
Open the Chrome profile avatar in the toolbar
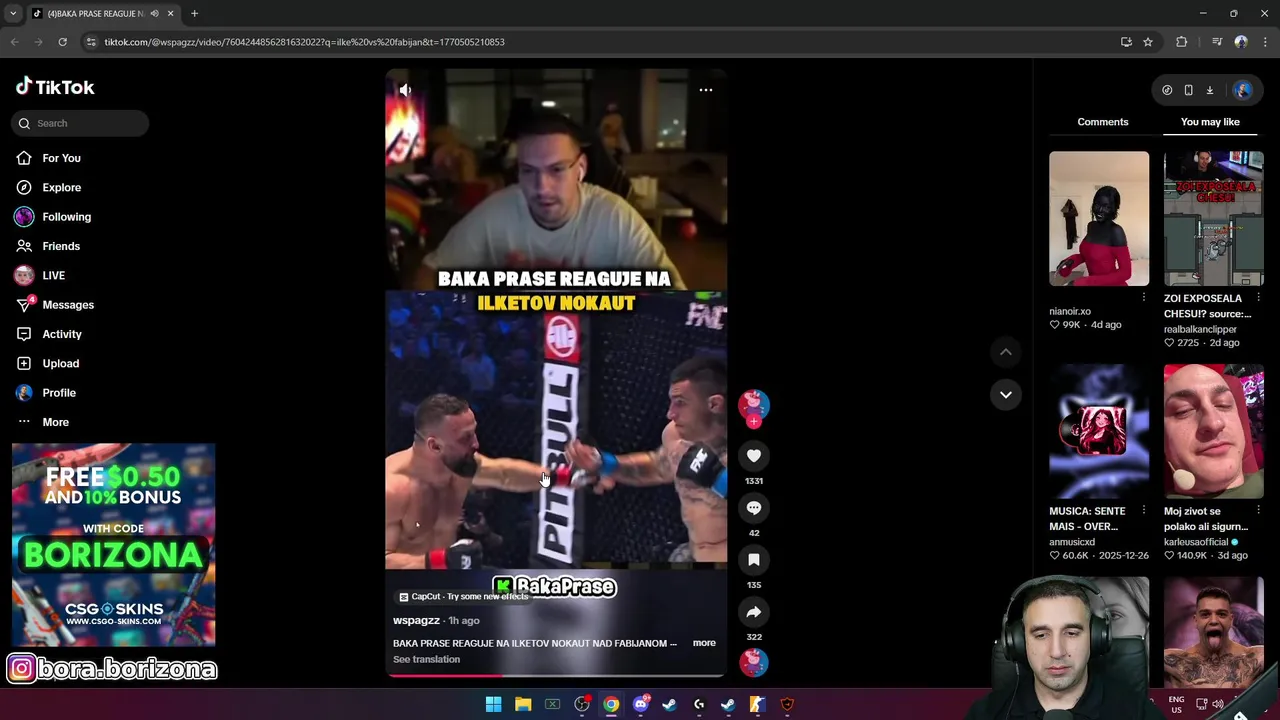point(1241,42)
